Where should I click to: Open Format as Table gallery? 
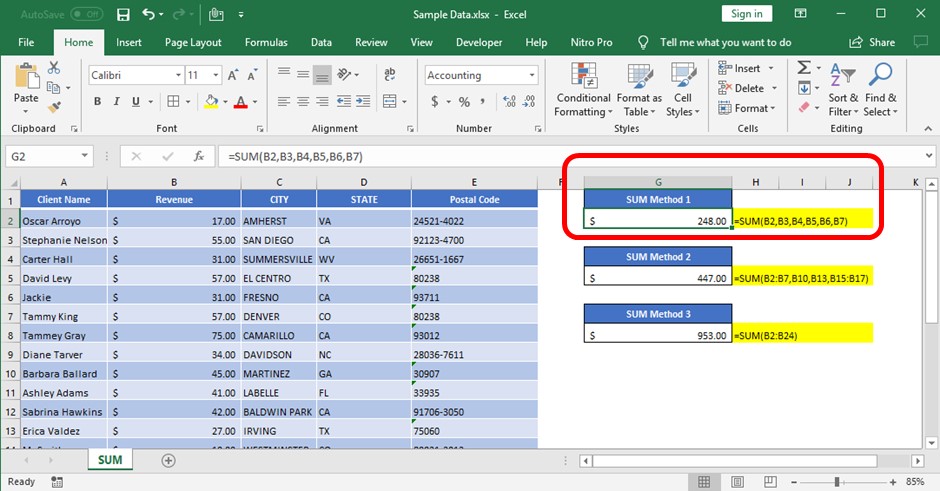coord(639,89)
